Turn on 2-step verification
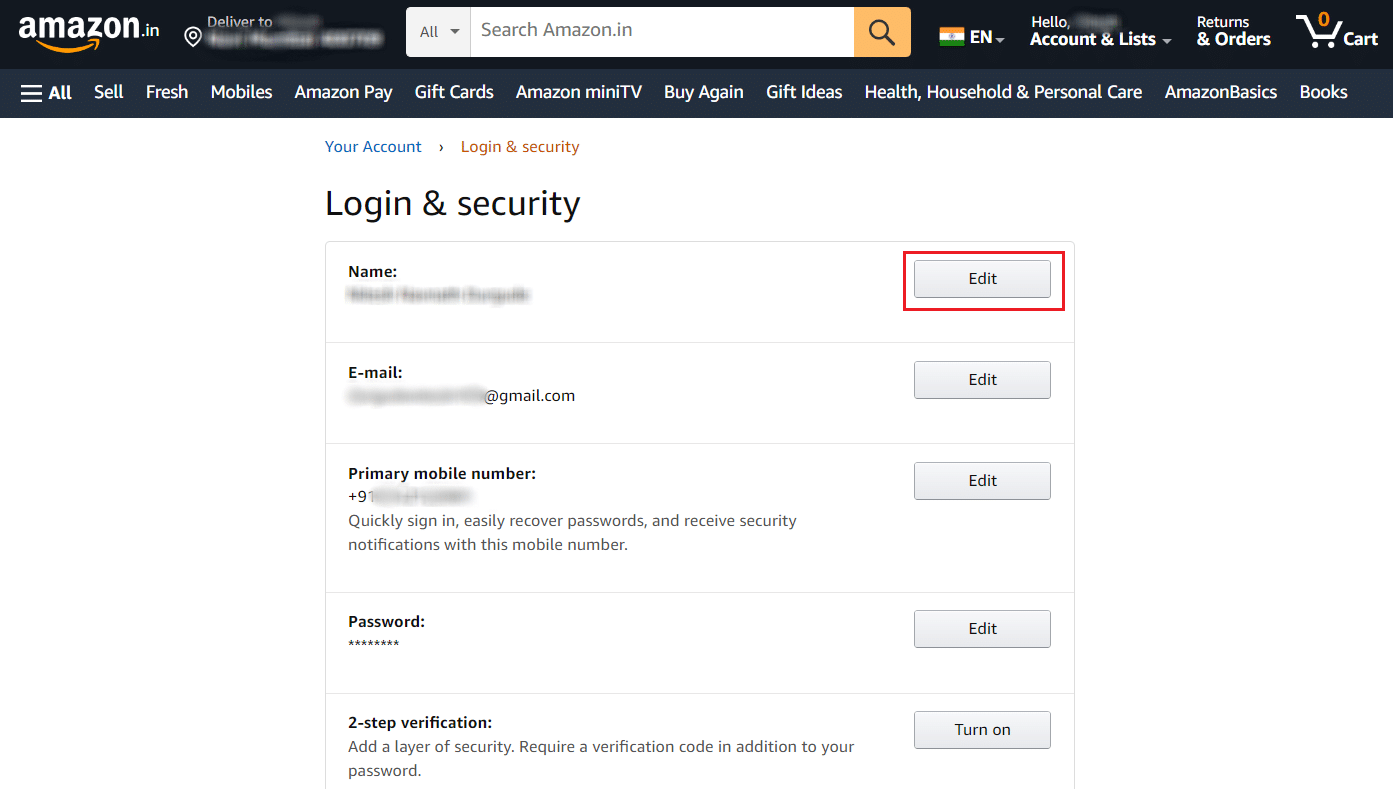This screenshot has height=789, width=1393. point(981,729)
